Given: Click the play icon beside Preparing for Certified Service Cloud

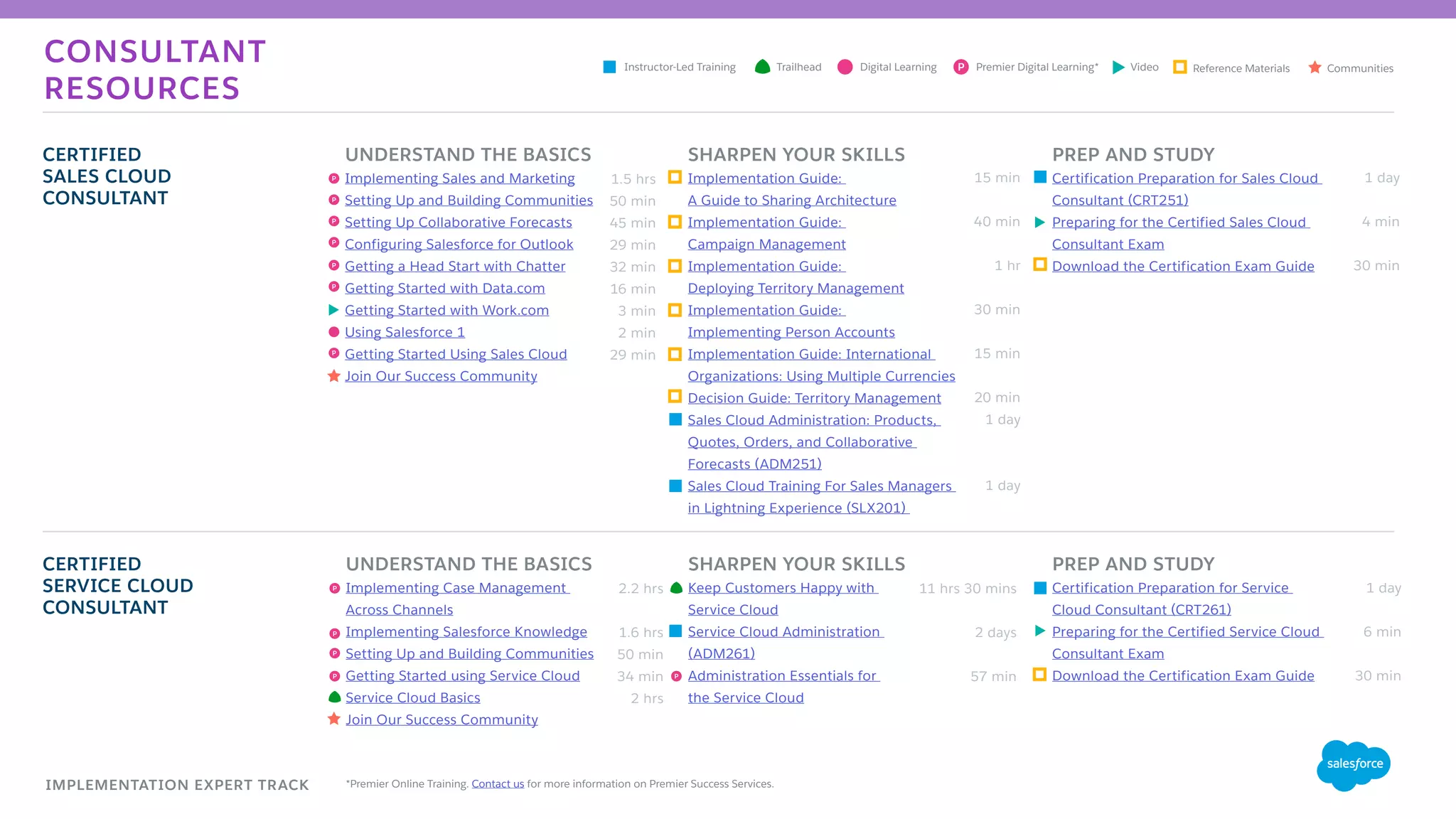Looking at the screenshot, I should 1039,631.
